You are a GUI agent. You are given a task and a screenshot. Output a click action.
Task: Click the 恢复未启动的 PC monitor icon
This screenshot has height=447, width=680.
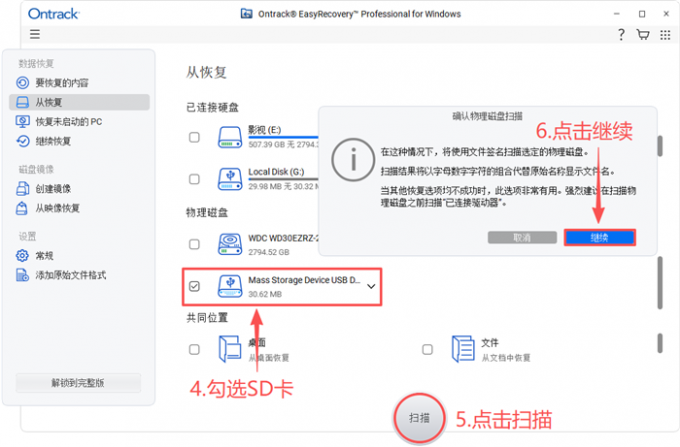(23, 121)
